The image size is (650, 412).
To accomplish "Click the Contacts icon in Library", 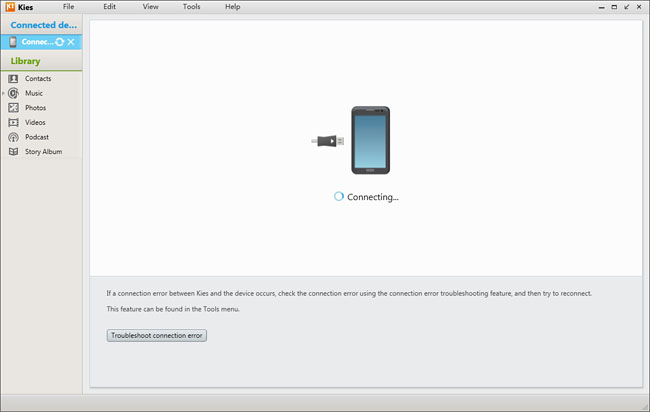I will coord(13,79).
